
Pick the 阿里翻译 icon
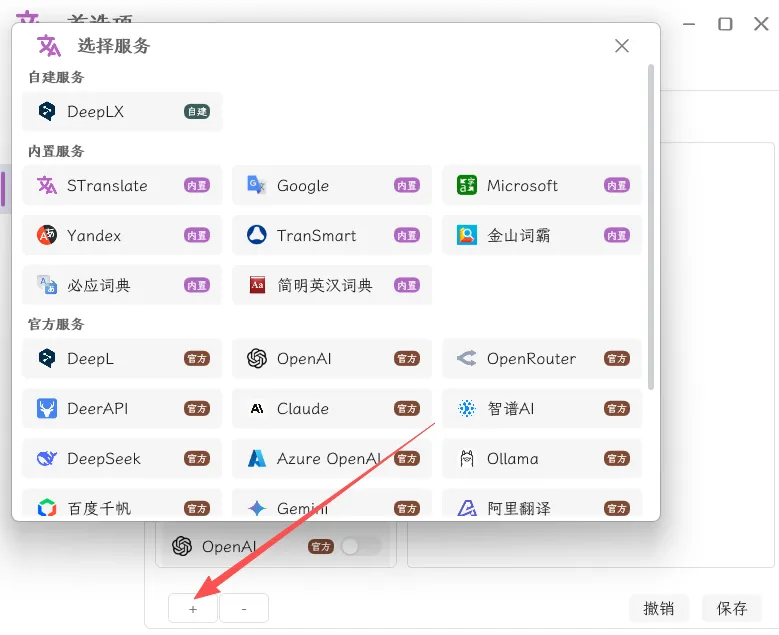467,508
